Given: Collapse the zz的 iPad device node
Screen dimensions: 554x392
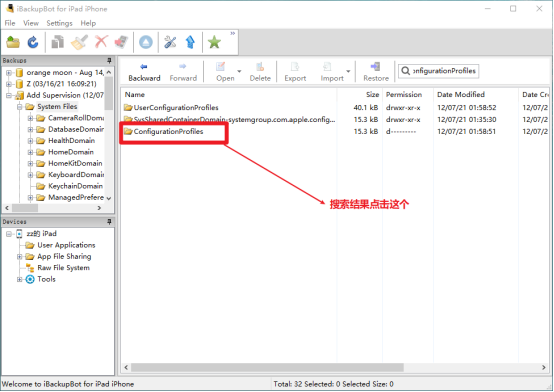Looking at the screenshot, I should (9, 234).
